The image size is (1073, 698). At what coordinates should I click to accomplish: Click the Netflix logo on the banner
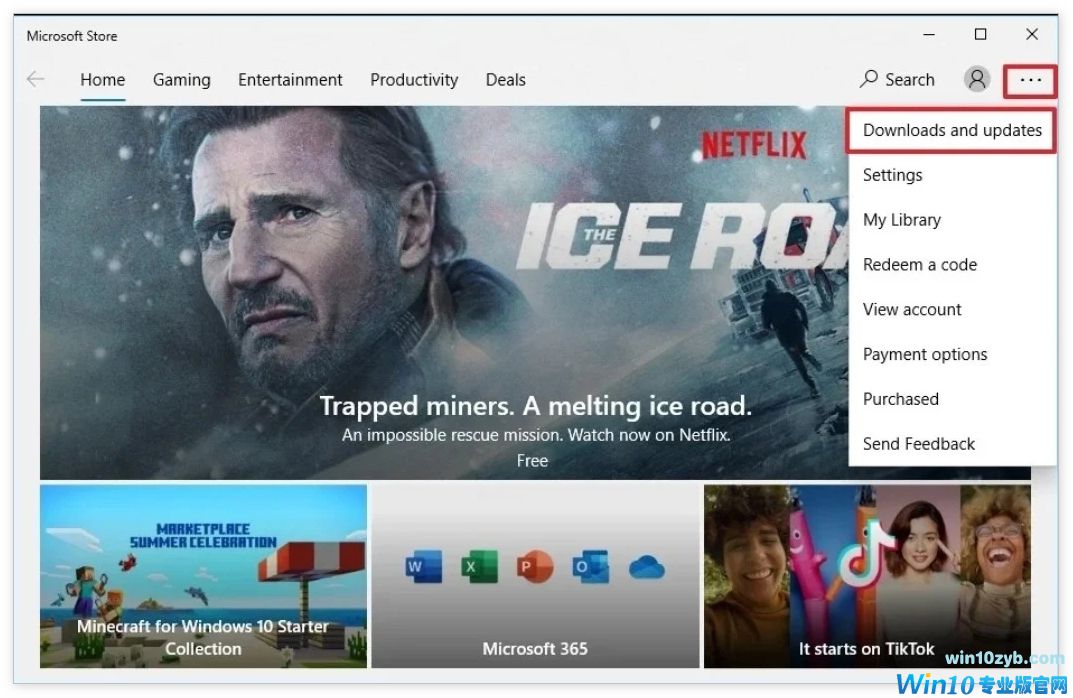coord(753,145)
